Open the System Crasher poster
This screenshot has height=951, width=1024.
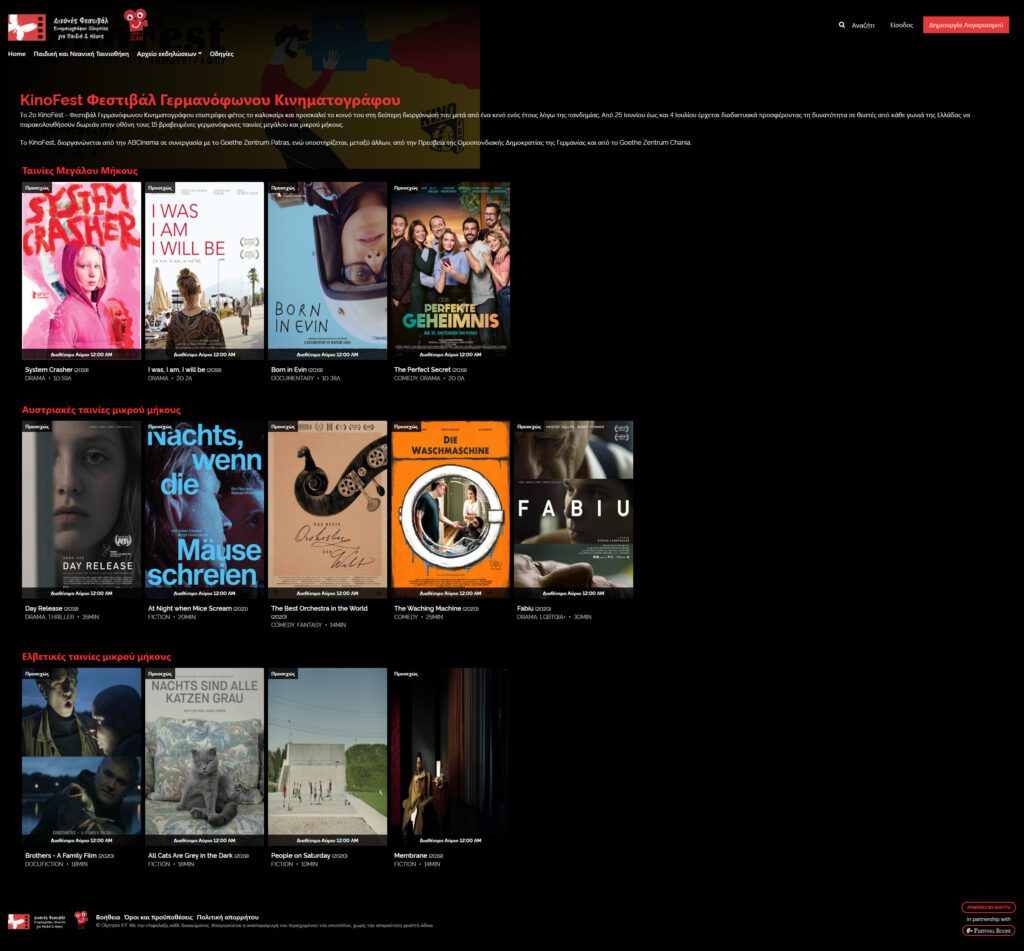82,270
